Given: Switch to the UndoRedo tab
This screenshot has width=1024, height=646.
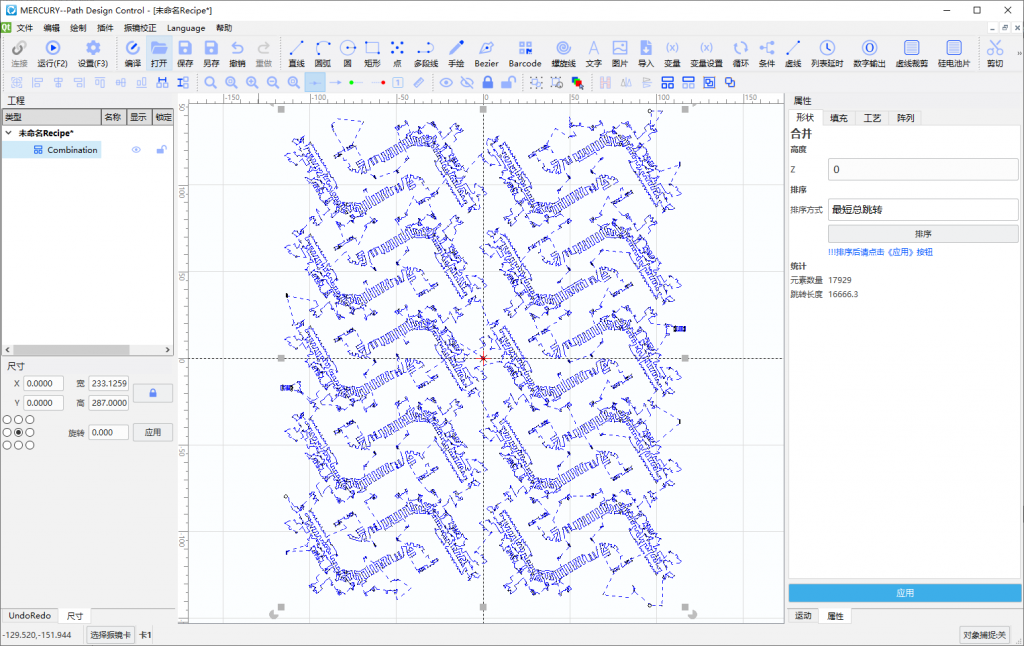Looking at the screenshot, I should tap(29, 616).
